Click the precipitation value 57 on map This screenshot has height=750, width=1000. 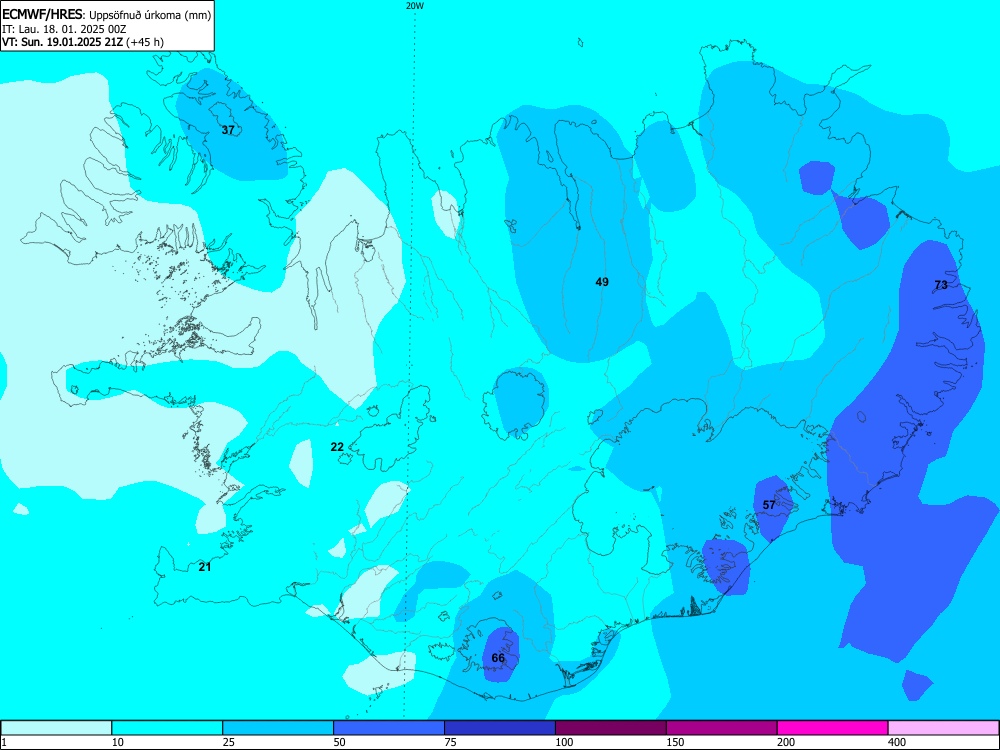point(769,505)
